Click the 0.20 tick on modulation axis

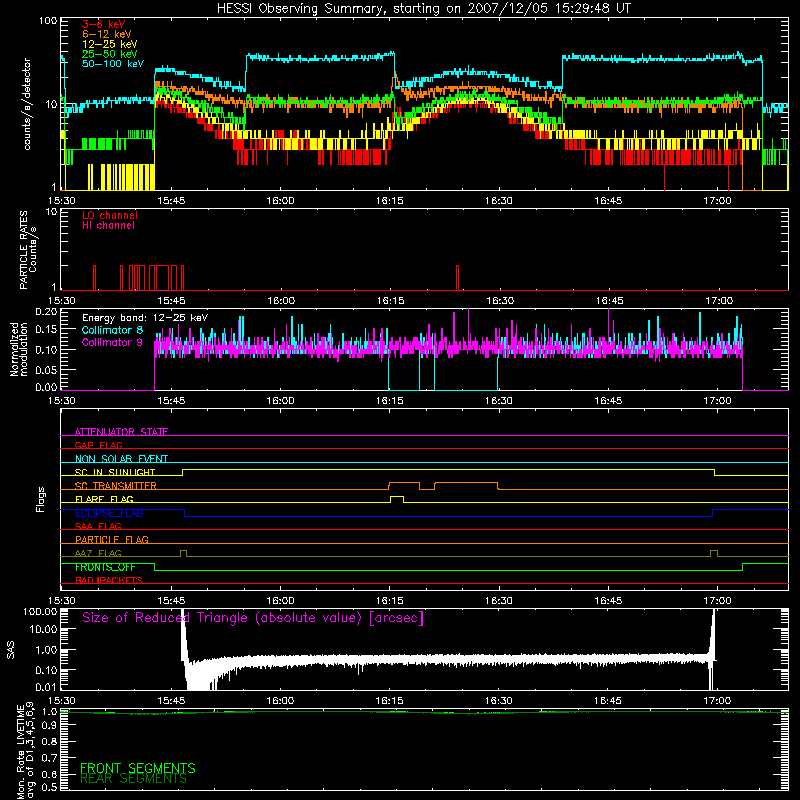click(x=46, y=311)
